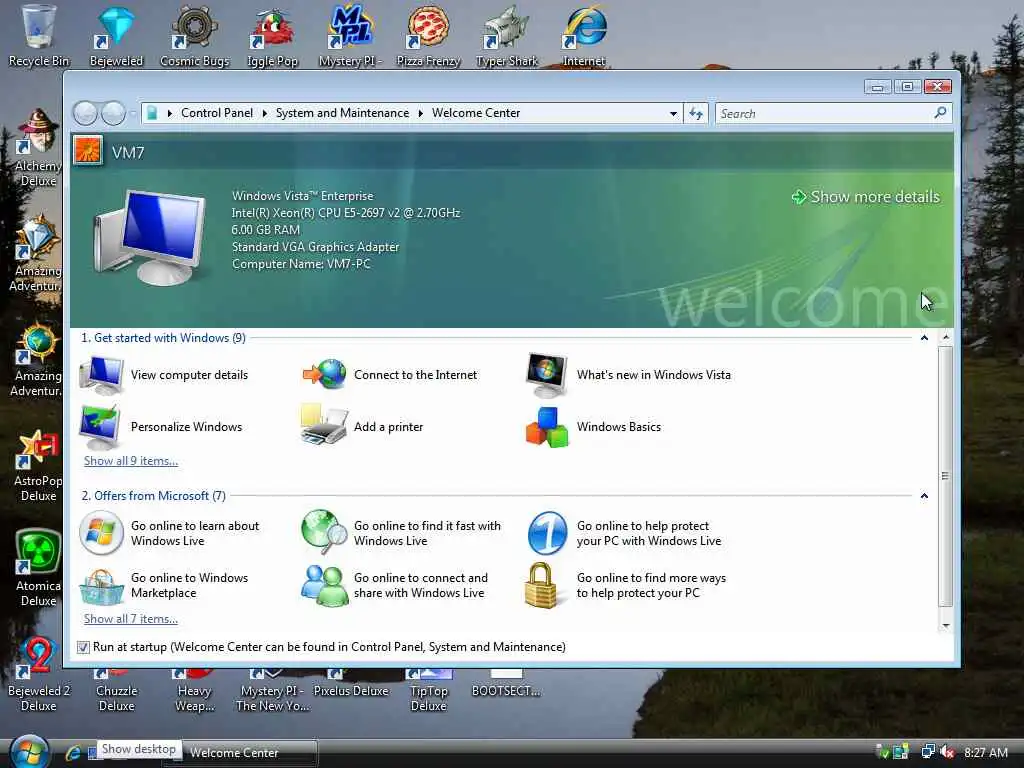Screen dimensions: 1024x768
Task: Select the Iggle Pop desktop shortcut
Action: pos(272,35)
